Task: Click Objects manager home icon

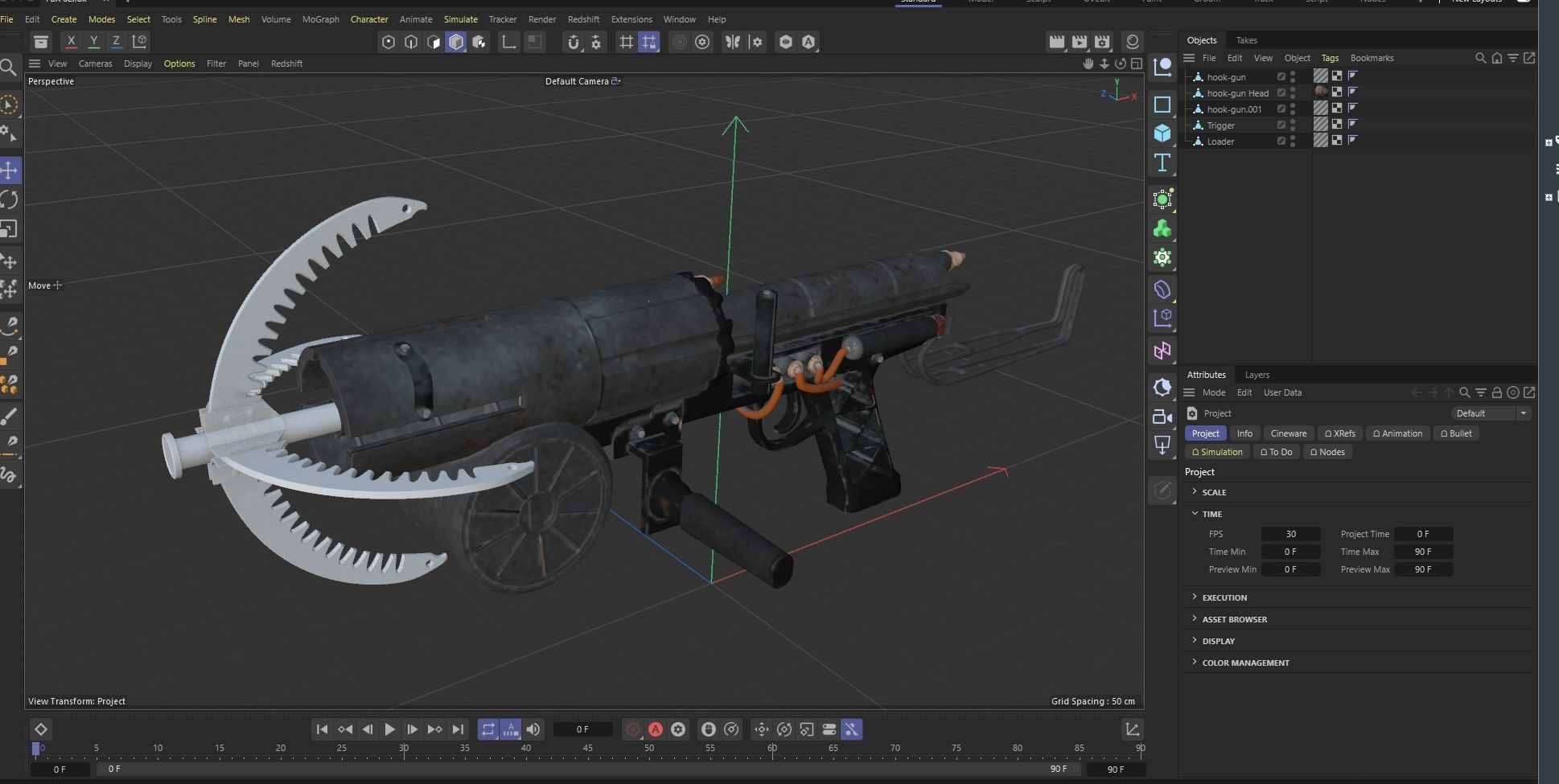Action: 1497,58
